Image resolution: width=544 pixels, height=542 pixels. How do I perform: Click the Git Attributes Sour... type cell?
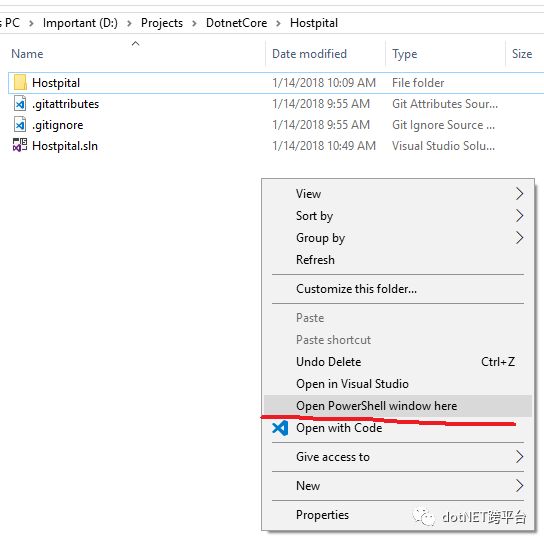(445, 104)
